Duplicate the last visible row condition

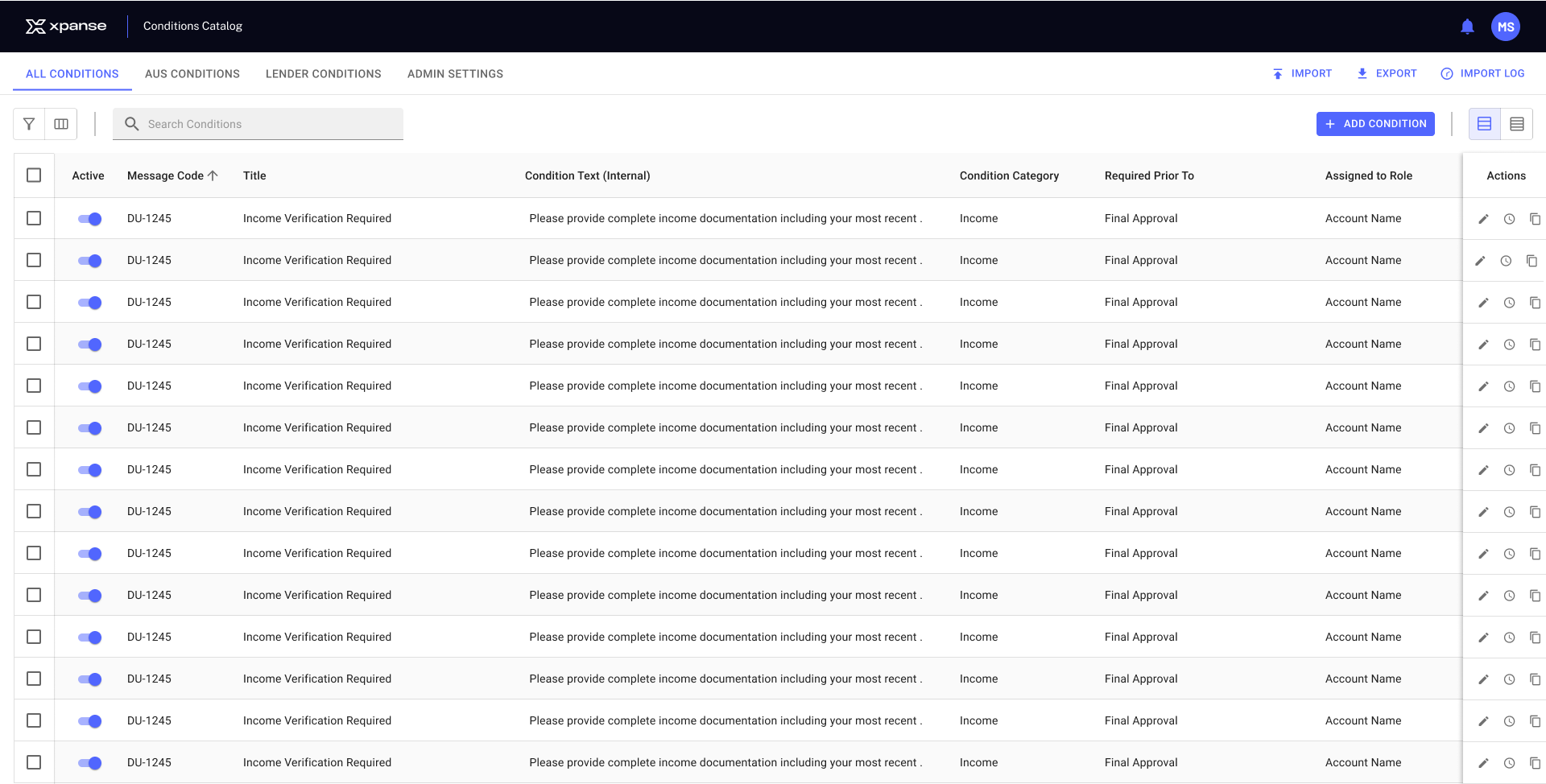coord(1535,763)
